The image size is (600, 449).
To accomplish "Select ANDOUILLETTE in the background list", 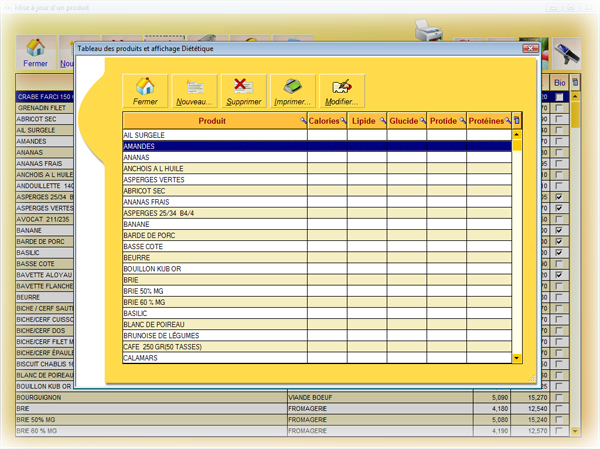I will pyautogui.click(x=44, y=186).
